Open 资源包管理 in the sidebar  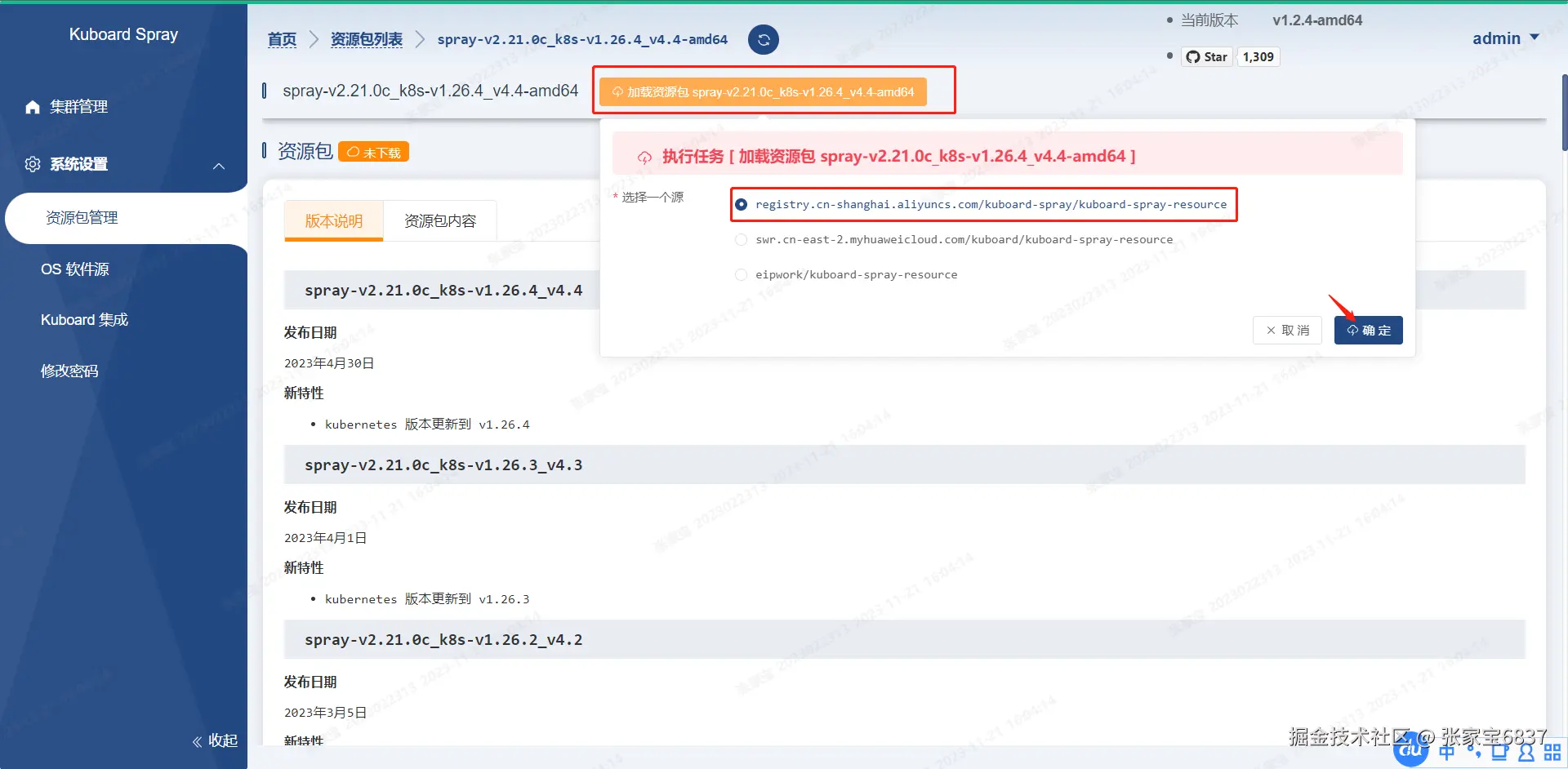(x=82, y=217)
